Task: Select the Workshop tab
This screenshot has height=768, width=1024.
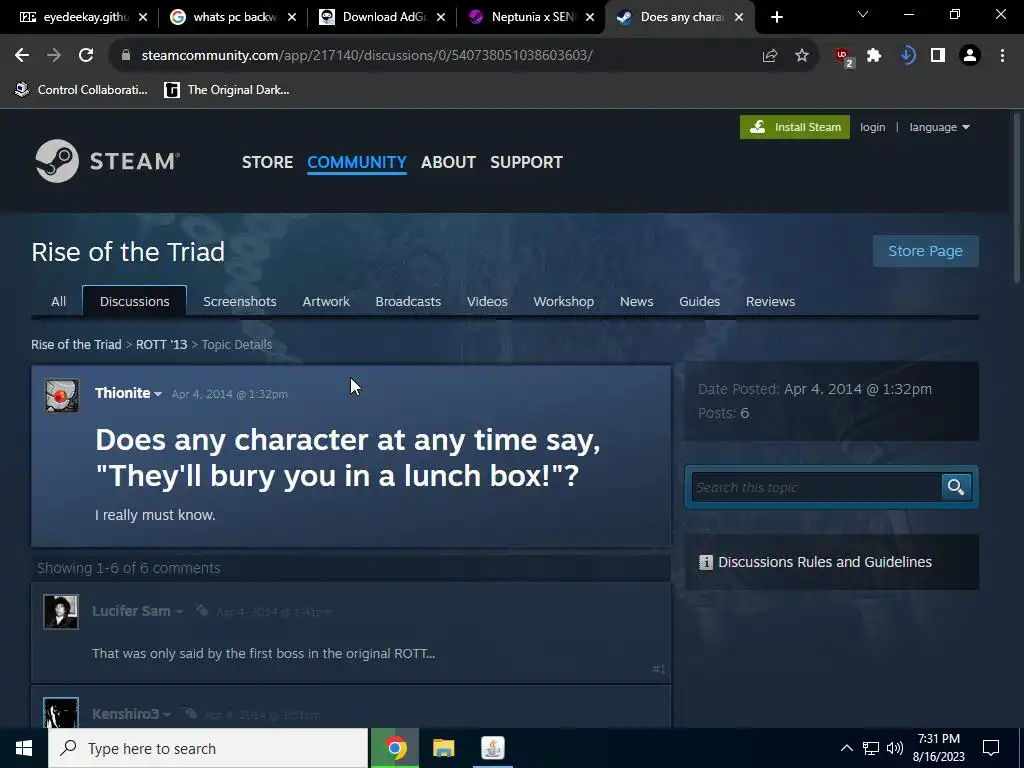Action: tap(564, 301)
